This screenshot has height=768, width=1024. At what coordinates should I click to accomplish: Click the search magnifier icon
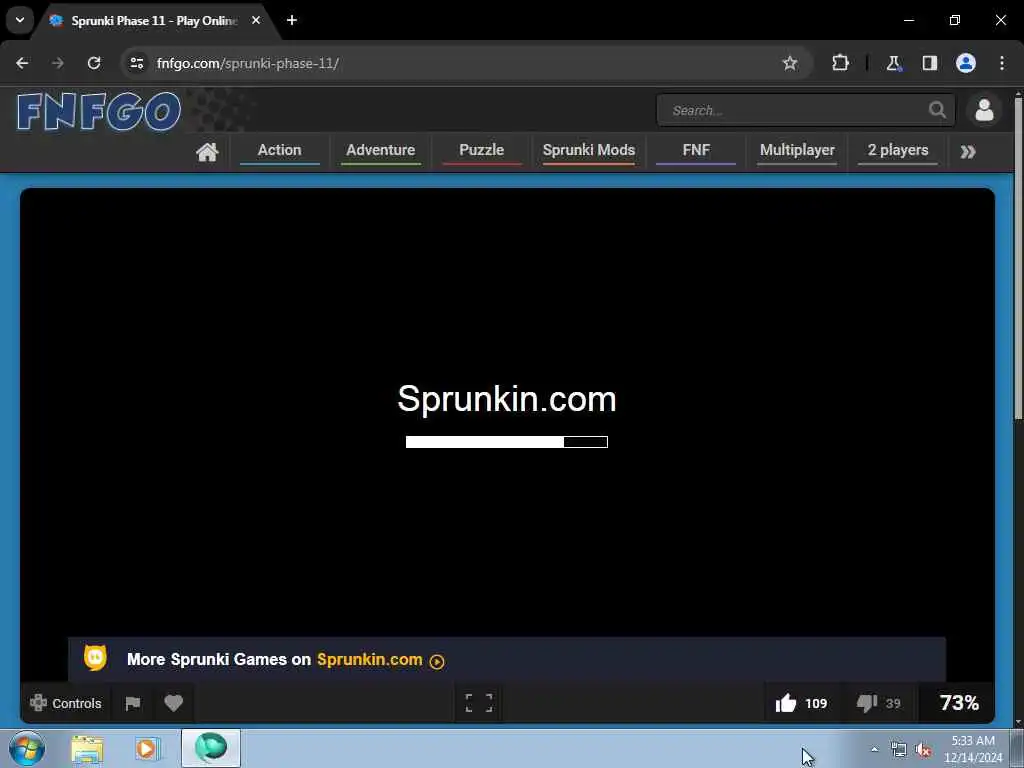point(937,110)
